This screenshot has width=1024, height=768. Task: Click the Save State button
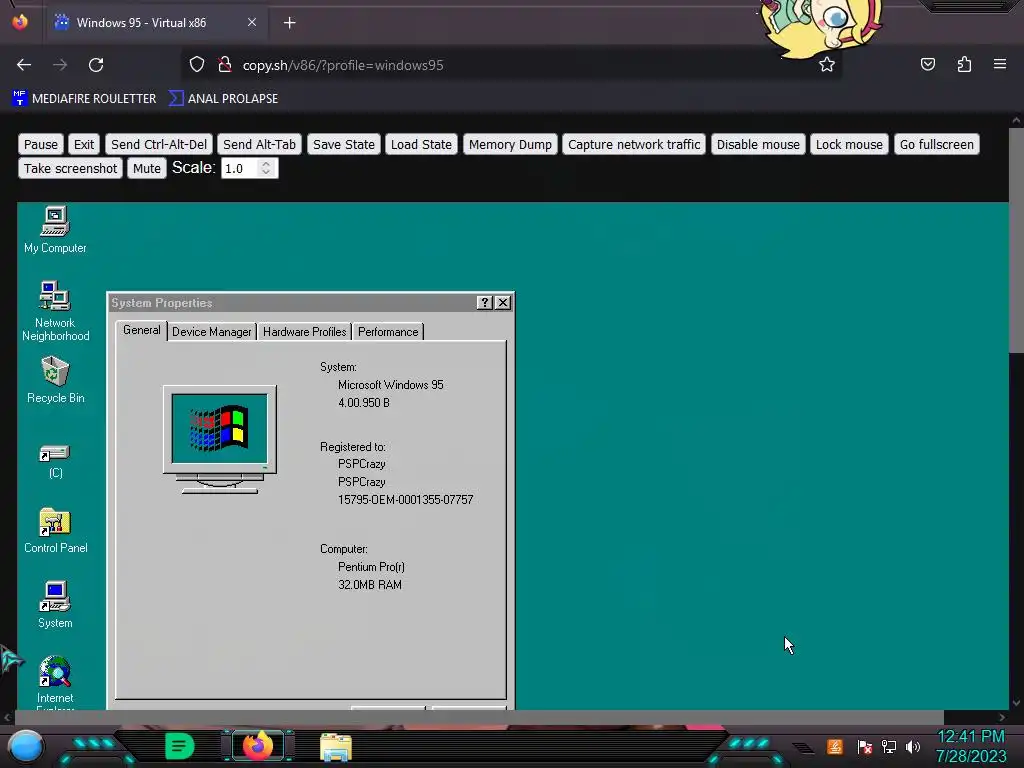(344, 144)
